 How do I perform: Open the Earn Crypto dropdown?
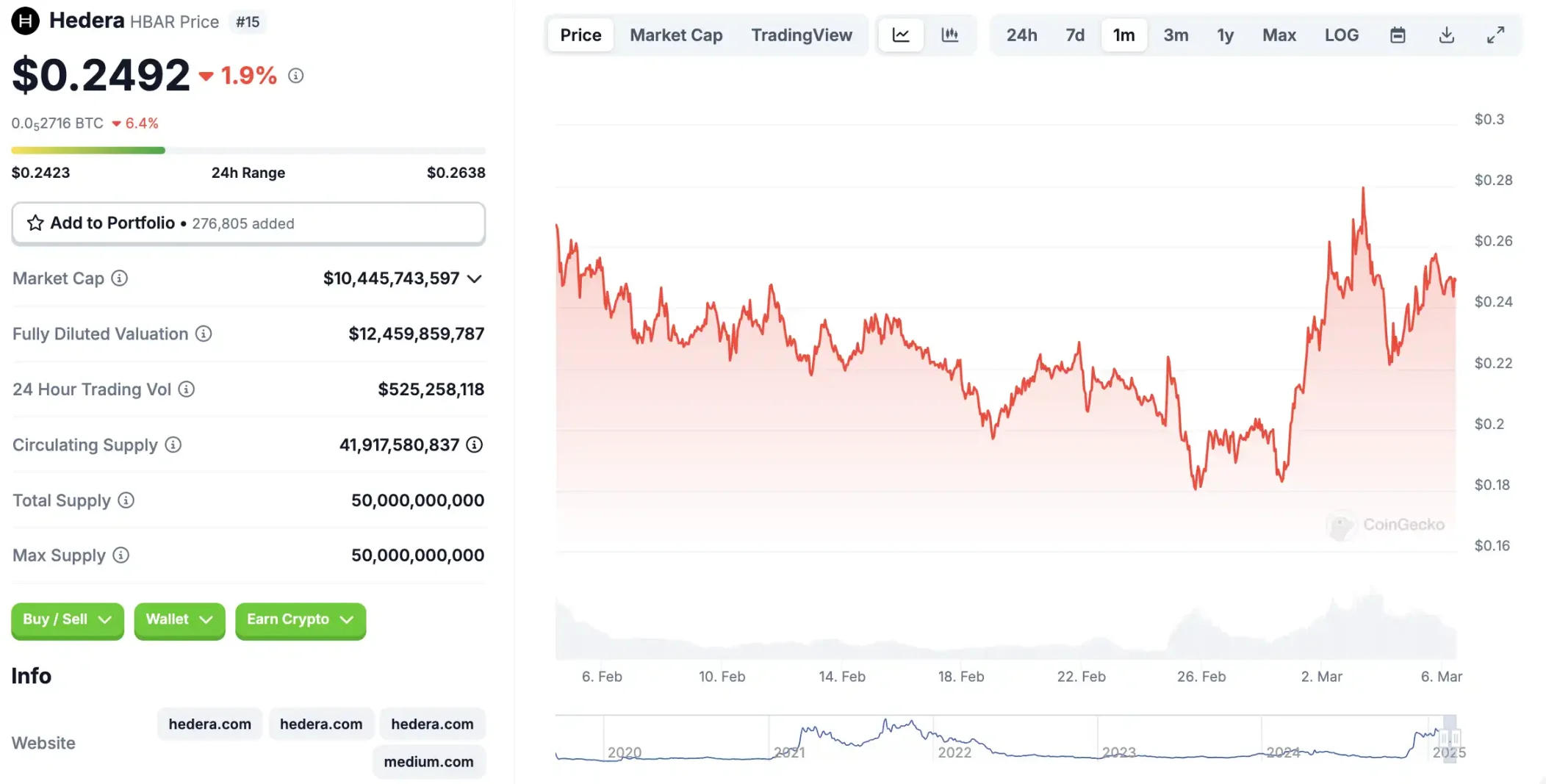tap(300, 619)
